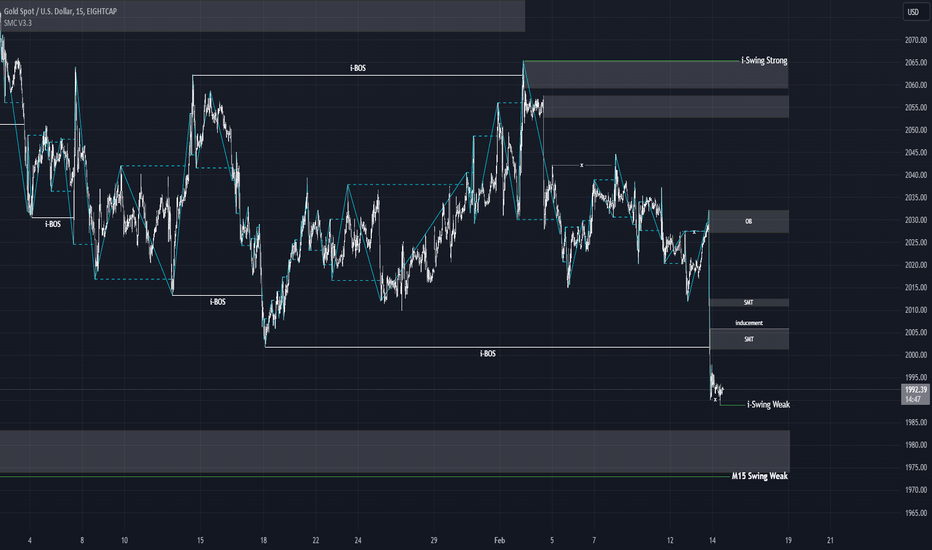Click date 24 on the time axis
Image resolution: width=932 pixels, height=550 pixels.
(x=358, y=540)
